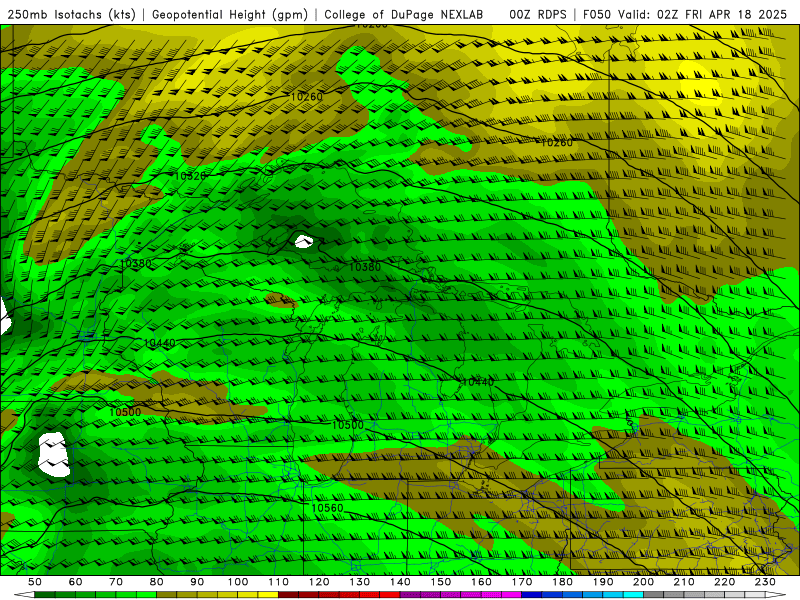This screenshot has width=800, height=600.
Task: Select the 200 value on the color scale
Action: tap(643, 582)
